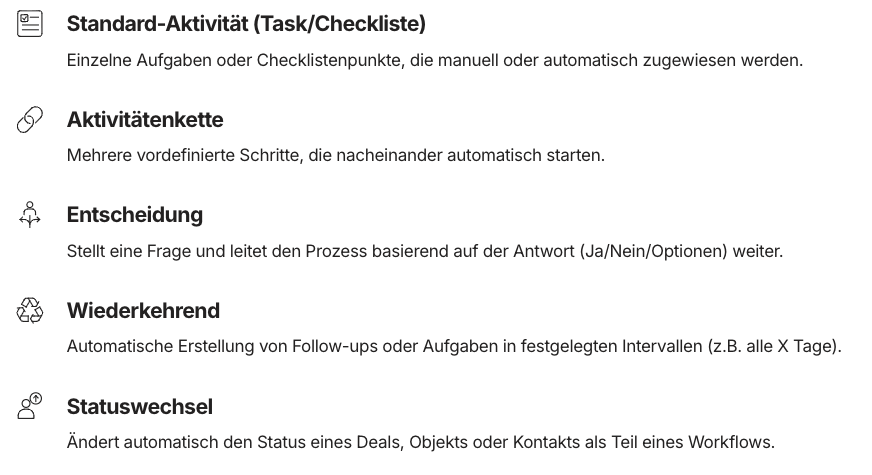The height and width of the screenshot is (475, 872).
Task: Click the description starting with 'Automatische Erstellung von Follow-ups'
Action: tap(454, 347)
